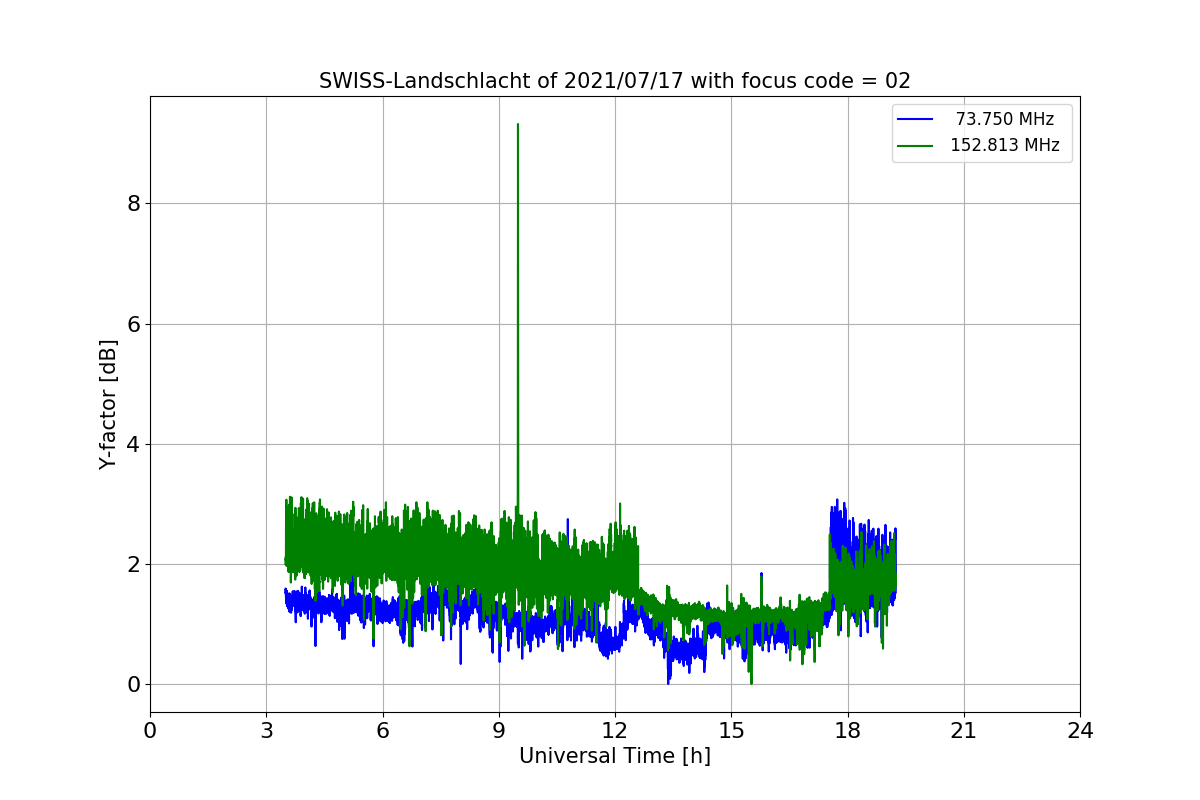This screenshot has width=1200, height=800.
Task: Select the '73.750 MHz' legend label
Action: [1005, 120]
